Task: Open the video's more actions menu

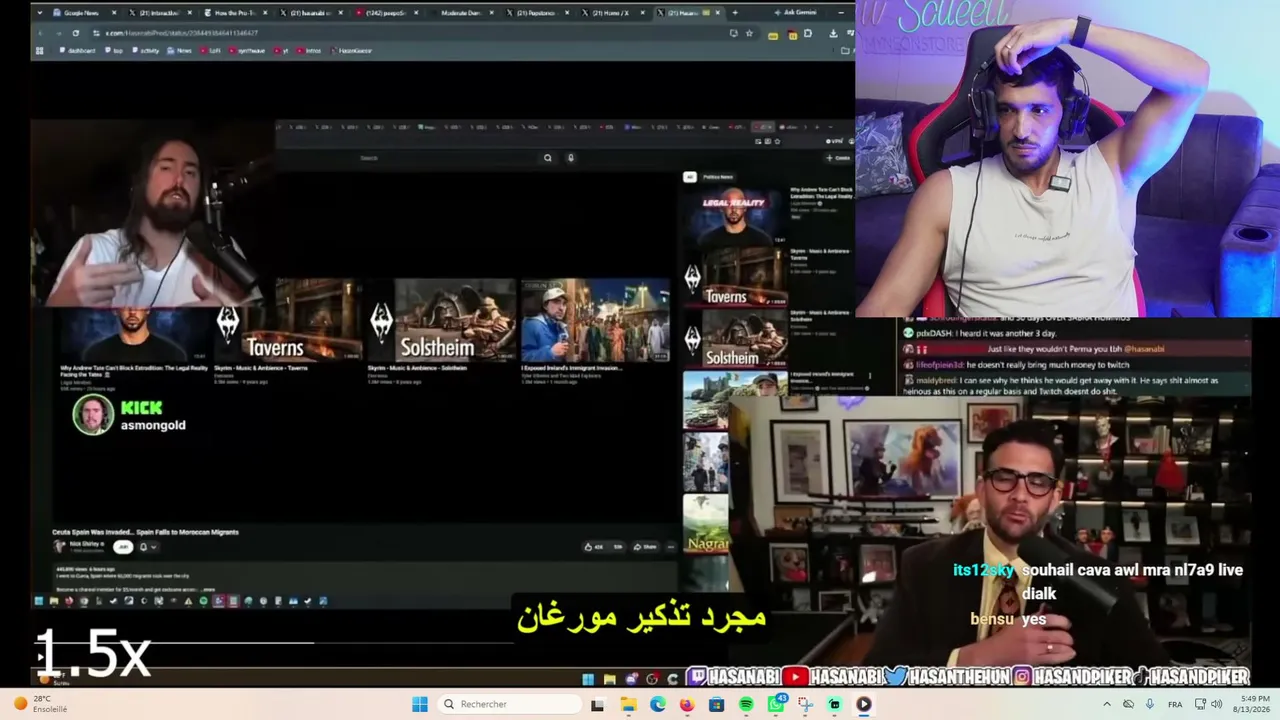Action: tap(671, 547)
